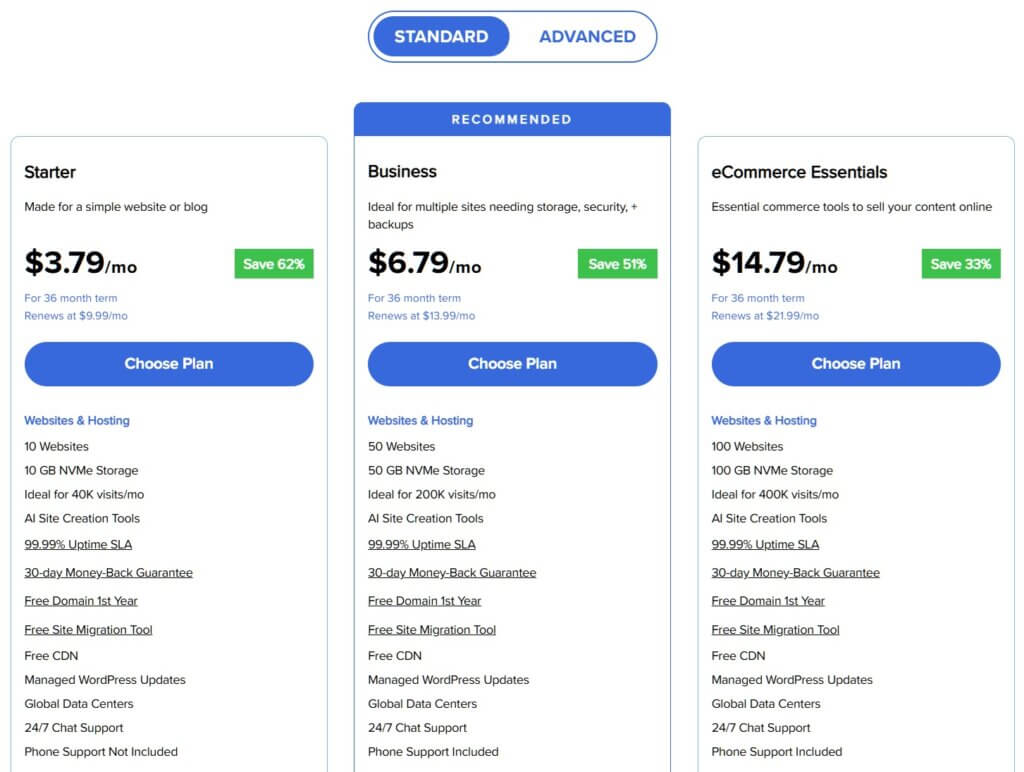Open Starter's 30-day Money-Back Guarantee link
The height and width of the screenshot is (772, 1024).
point(108,573)
